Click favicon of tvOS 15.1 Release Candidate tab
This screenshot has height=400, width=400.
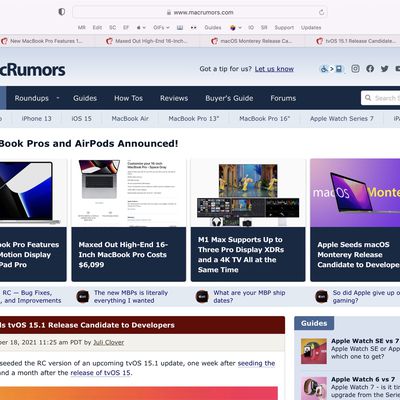[x=320, y=41]
